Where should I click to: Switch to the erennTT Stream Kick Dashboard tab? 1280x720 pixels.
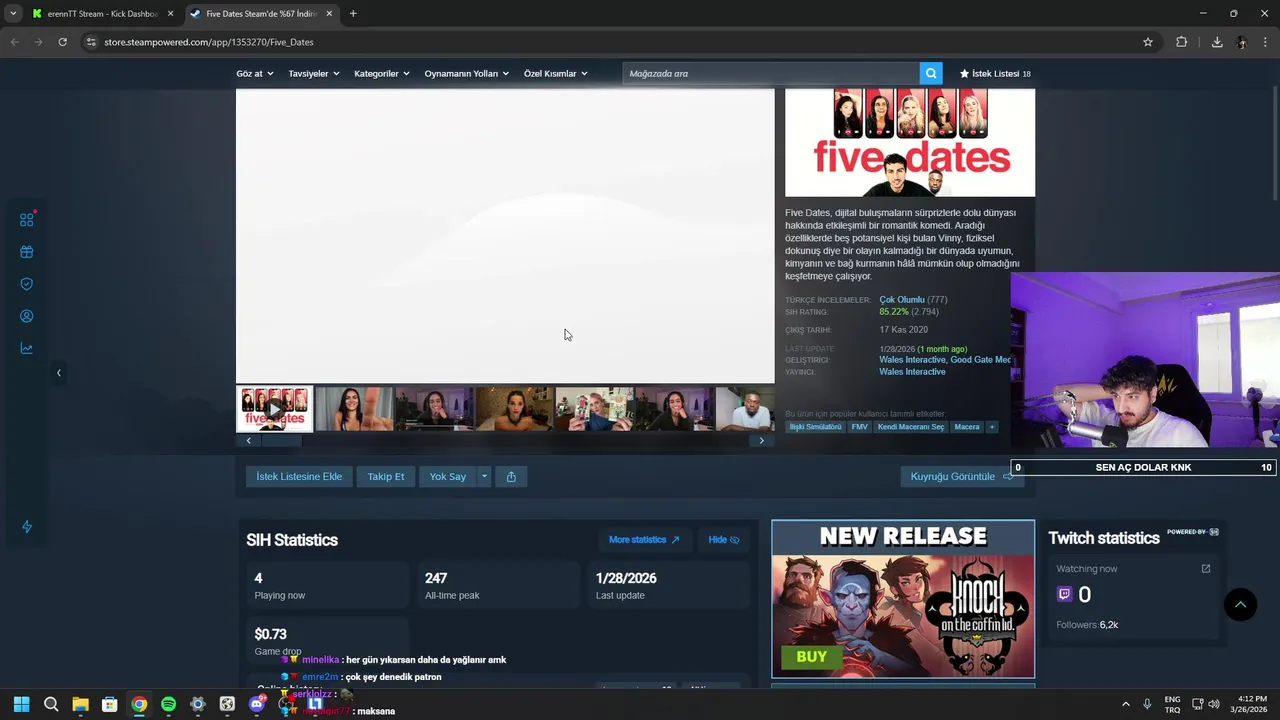(102, 14)
